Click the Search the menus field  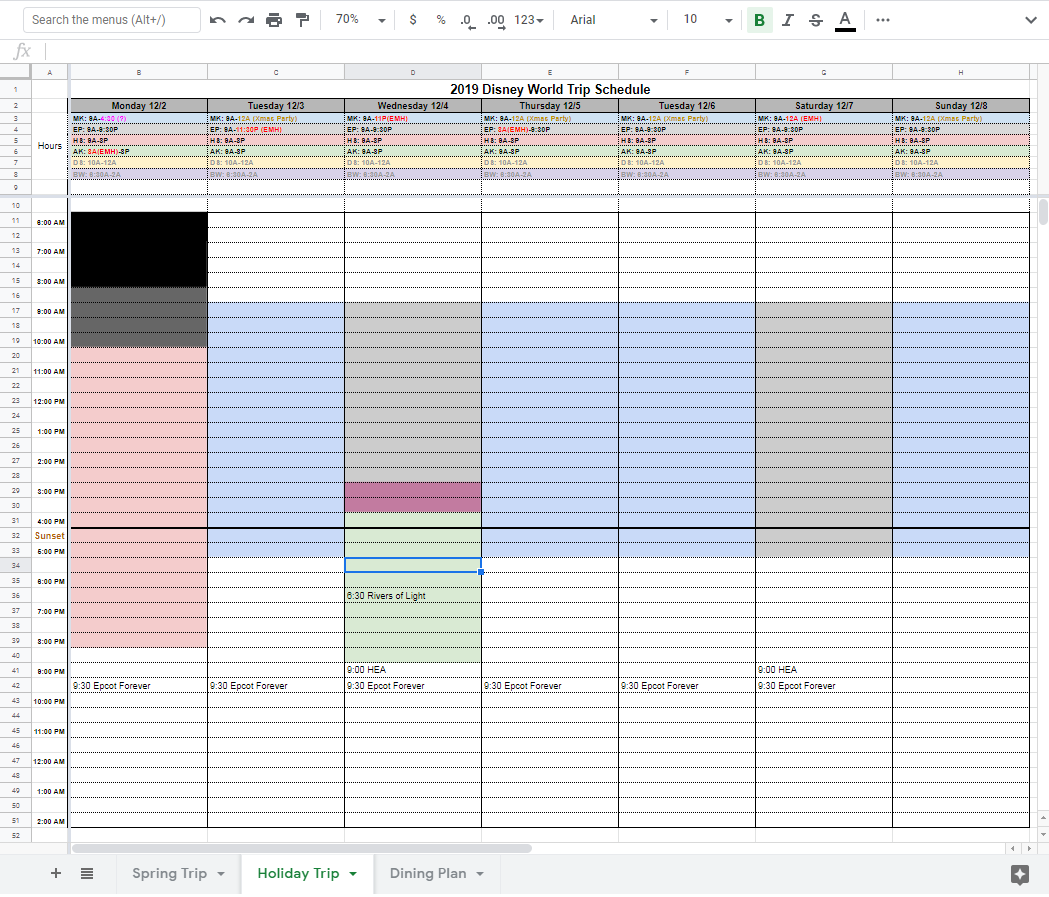112,20
